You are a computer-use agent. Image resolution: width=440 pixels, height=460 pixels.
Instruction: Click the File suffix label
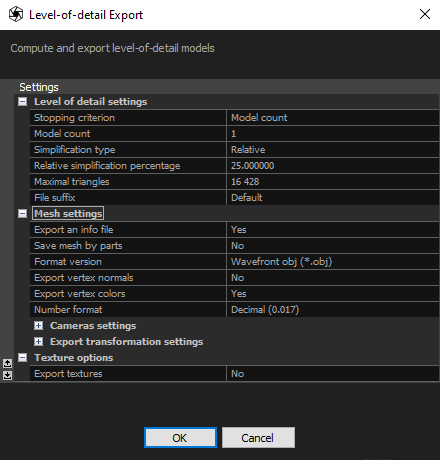55,198
